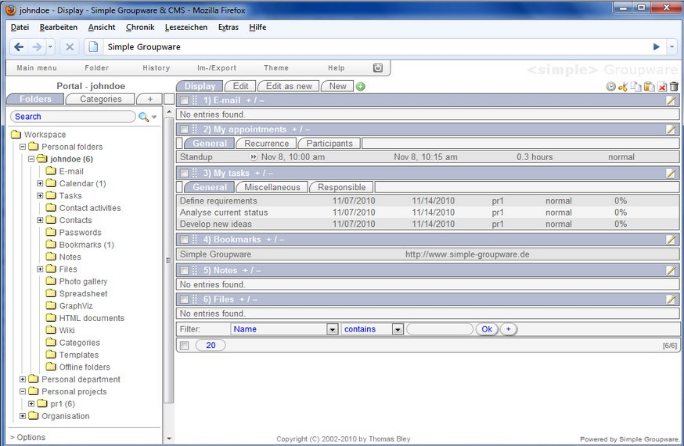Click the browser back arrow
The height and width of the screenshot is (446, 684).
[20, 47]
